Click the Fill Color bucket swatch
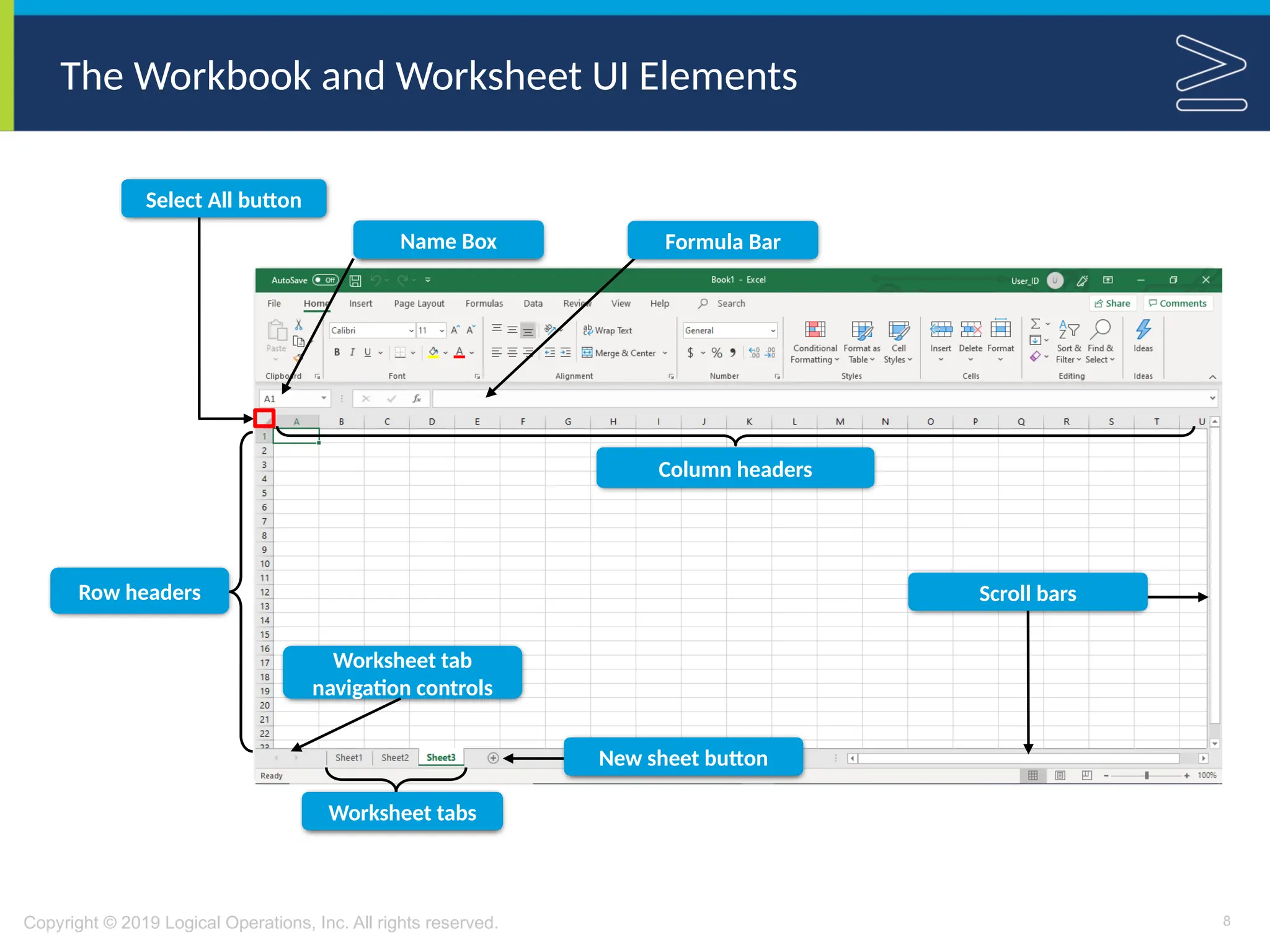 433,353
